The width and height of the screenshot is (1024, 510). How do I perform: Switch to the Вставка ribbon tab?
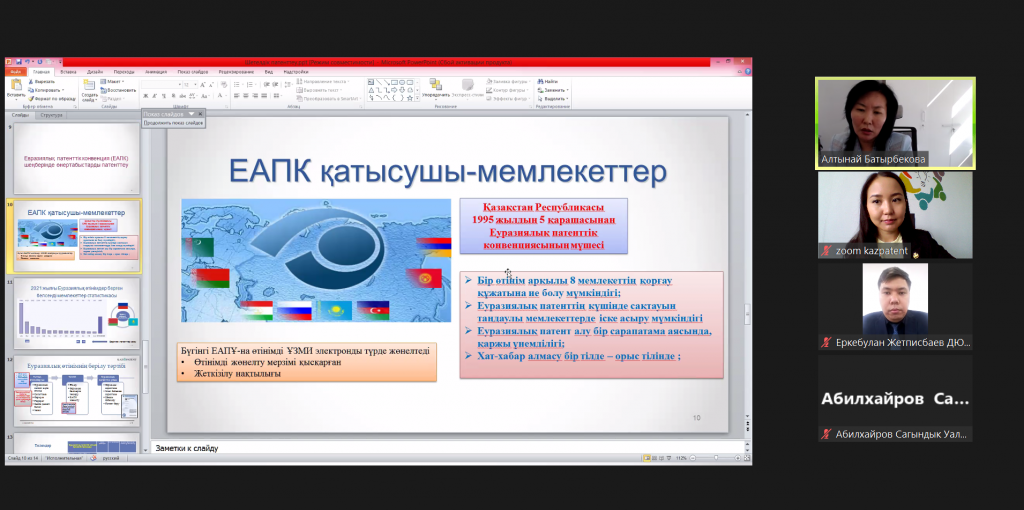[x=68, y=72]
